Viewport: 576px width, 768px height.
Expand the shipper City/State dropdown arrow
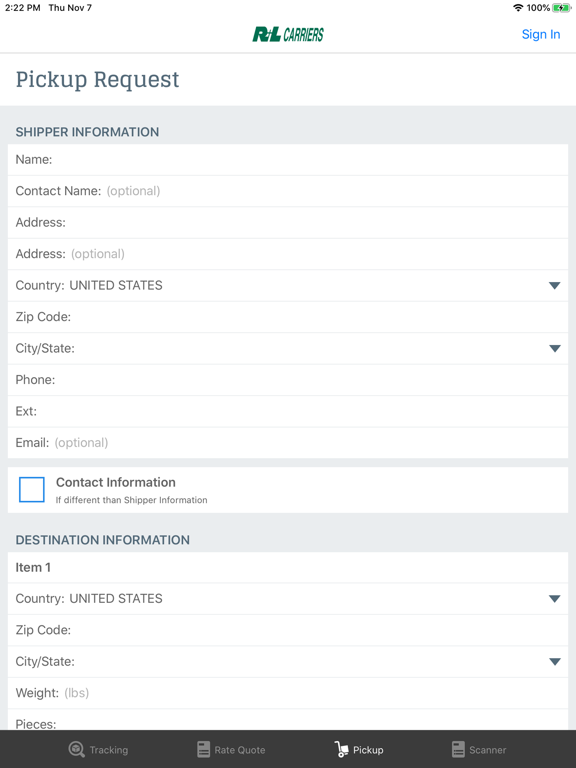(554, 348)
